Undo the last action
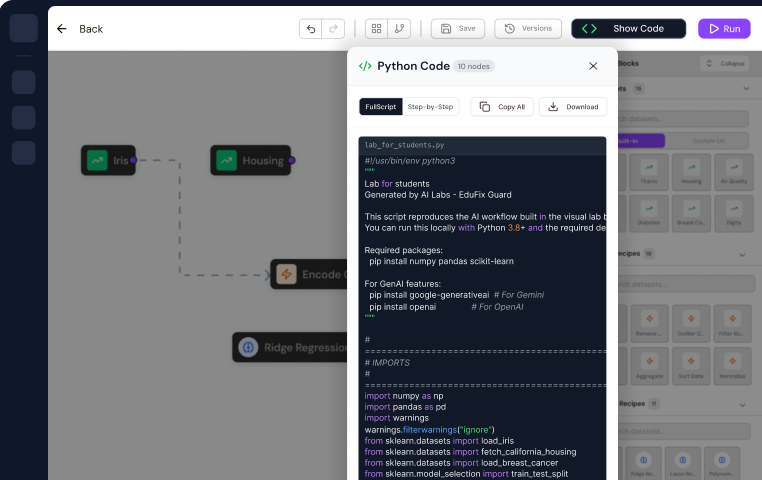 tap(311, 29)
